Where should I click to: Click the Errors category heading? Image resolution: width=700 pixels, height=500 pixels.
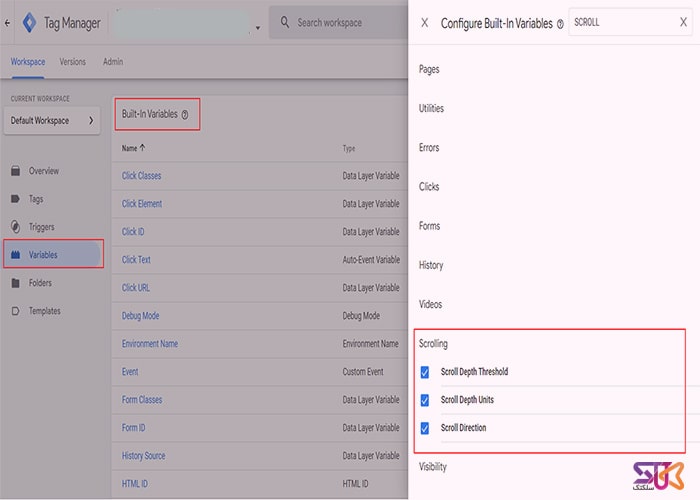point(429,147)
